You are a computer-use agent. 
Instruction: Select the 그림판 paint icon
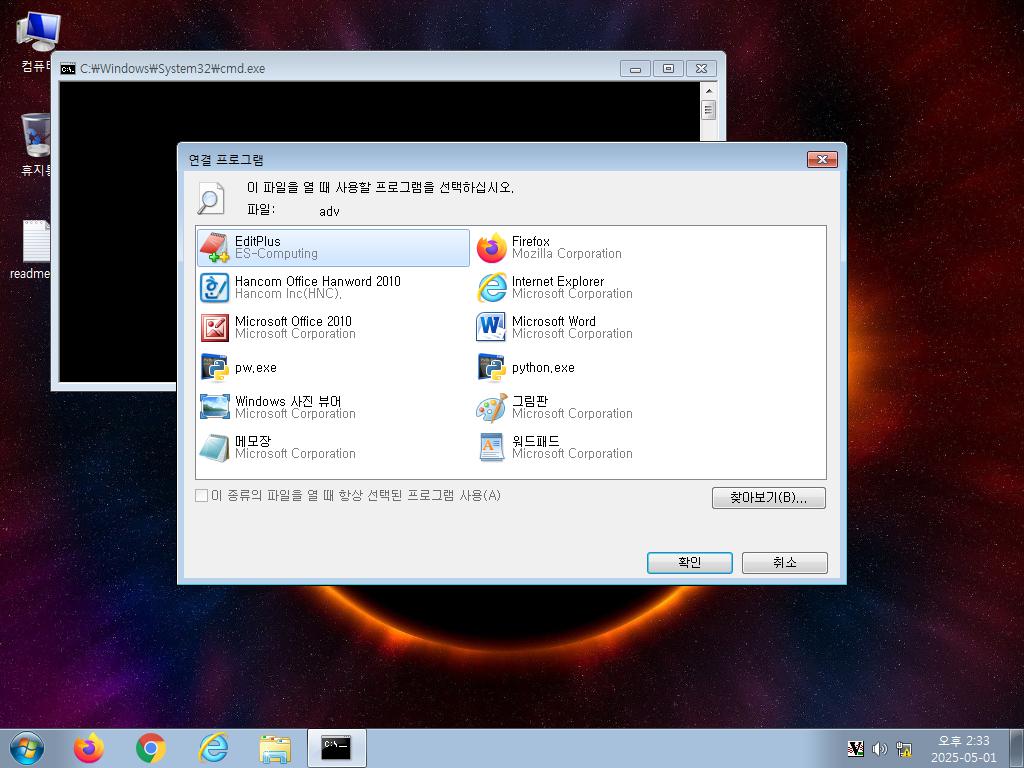coord(492,408)
